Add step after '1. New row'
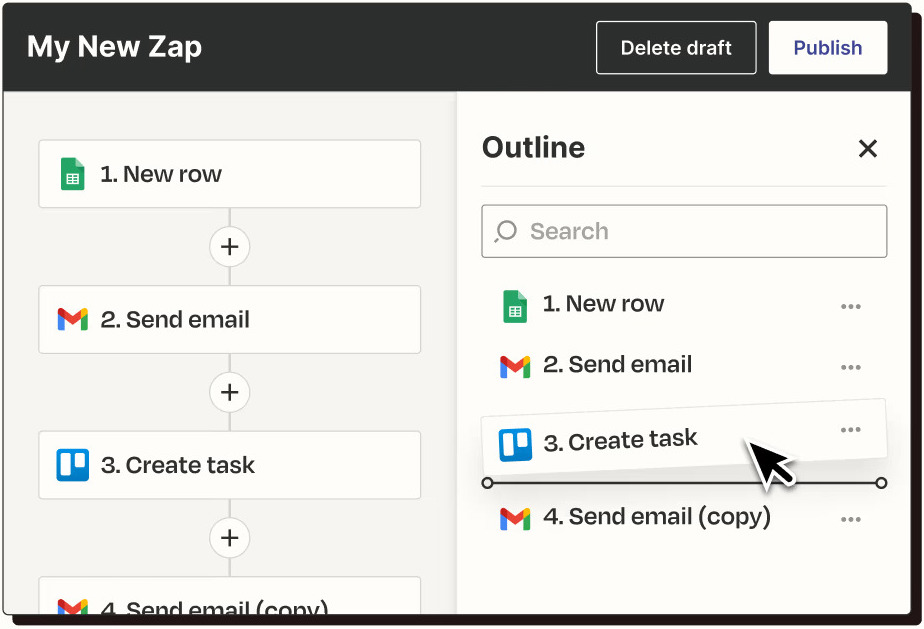Viewport: 924px width, 629px height. (229, 246)
